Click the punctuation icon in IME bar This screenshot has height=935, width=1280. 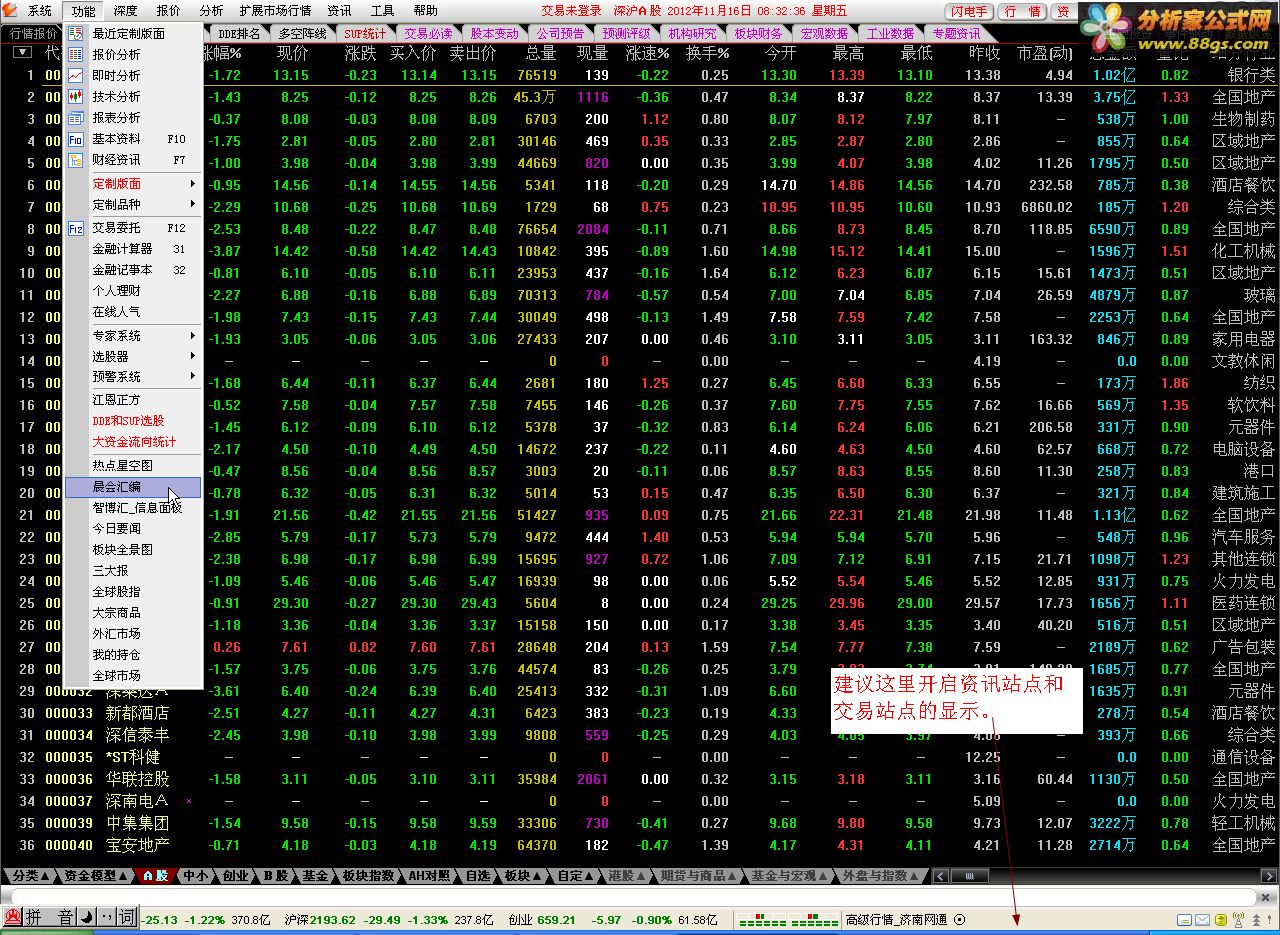pos(106,917)
